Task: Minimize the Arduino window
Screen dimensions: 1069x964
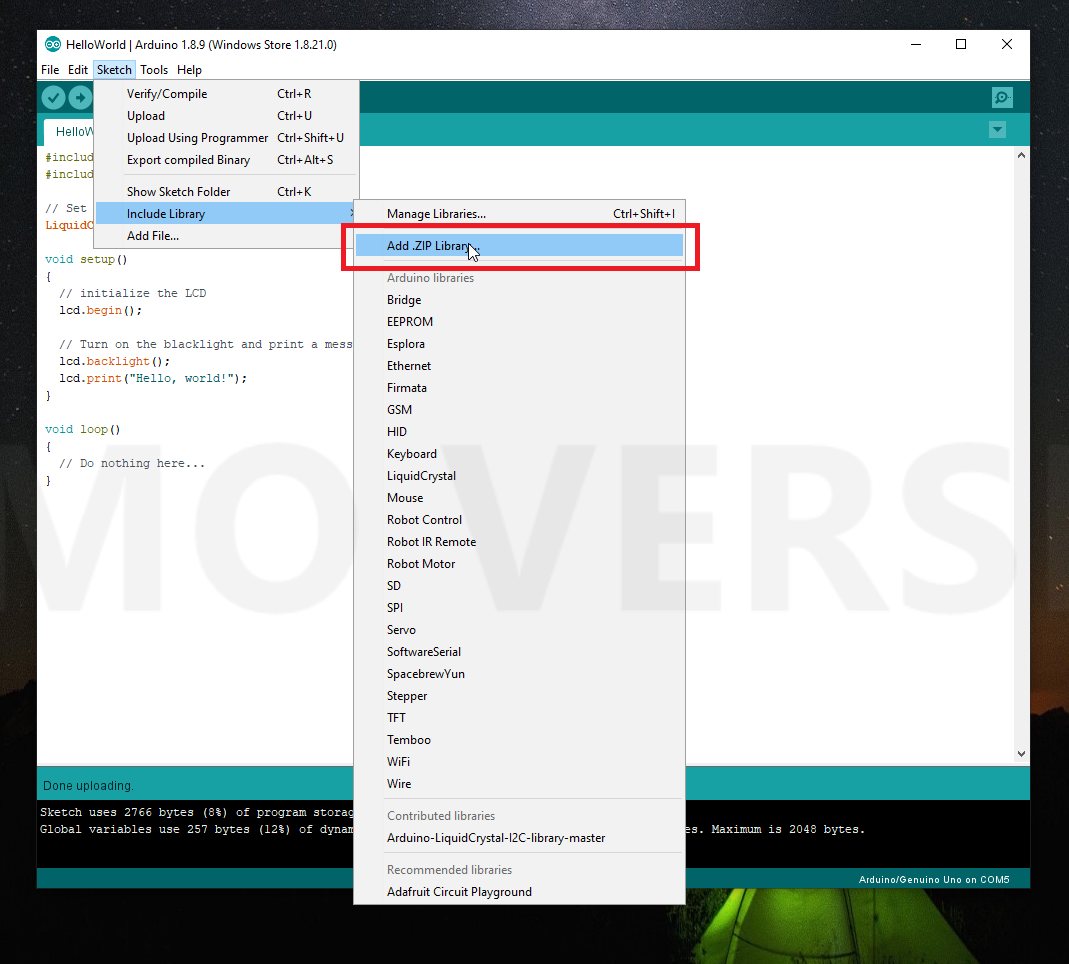Action: click(916, 44)
